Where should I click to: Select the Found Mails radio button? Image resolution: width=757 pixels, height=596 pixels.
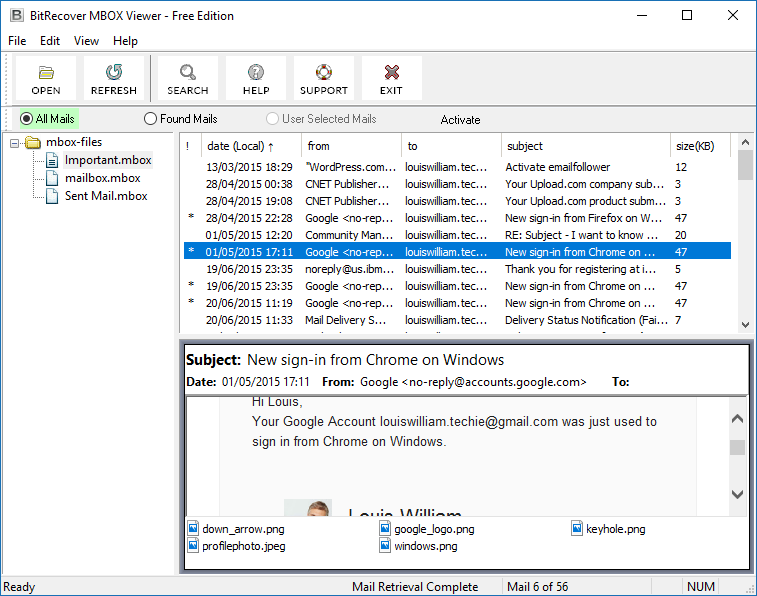click(x=151, y=119)
